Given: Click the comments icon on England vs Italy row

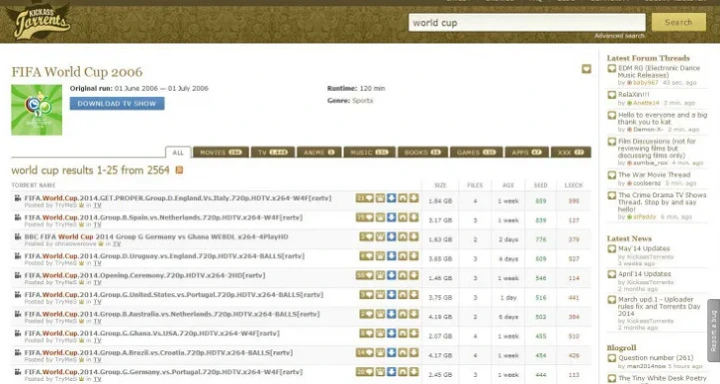Looking at the screenshot, I should 365,198.
